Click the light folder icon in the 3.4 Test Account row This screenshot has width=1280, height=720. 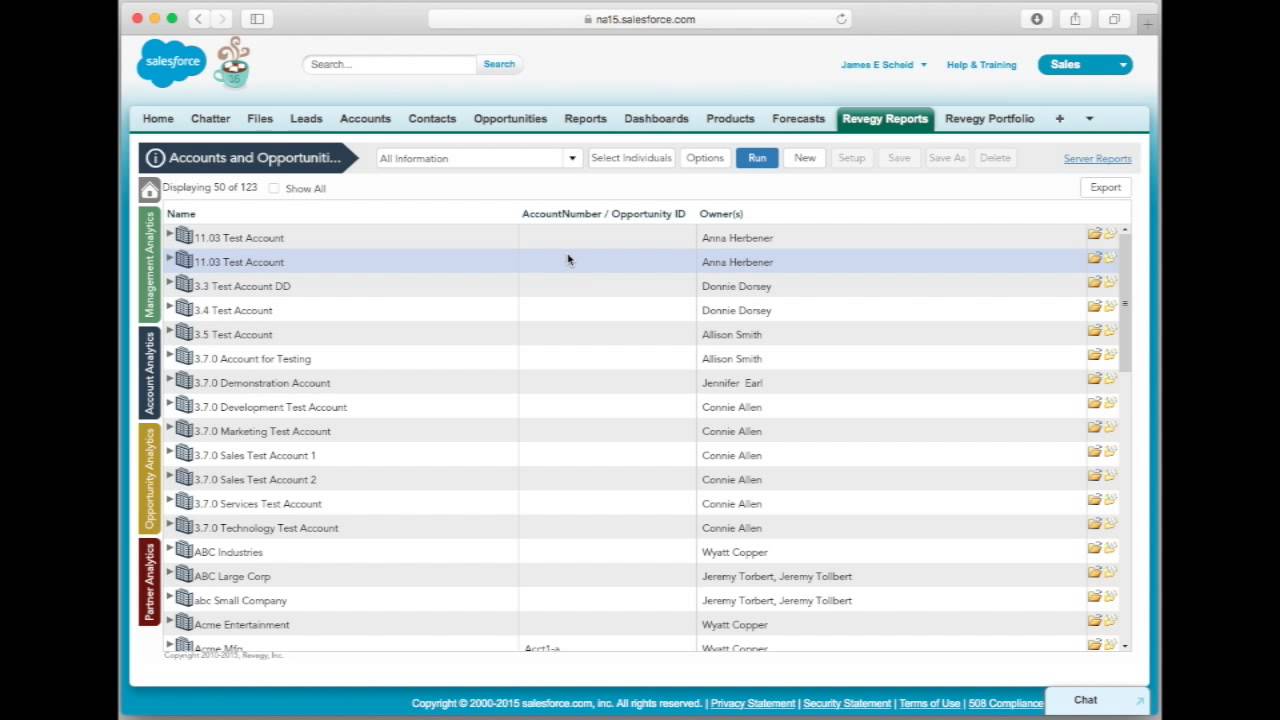click(1109, 306)
